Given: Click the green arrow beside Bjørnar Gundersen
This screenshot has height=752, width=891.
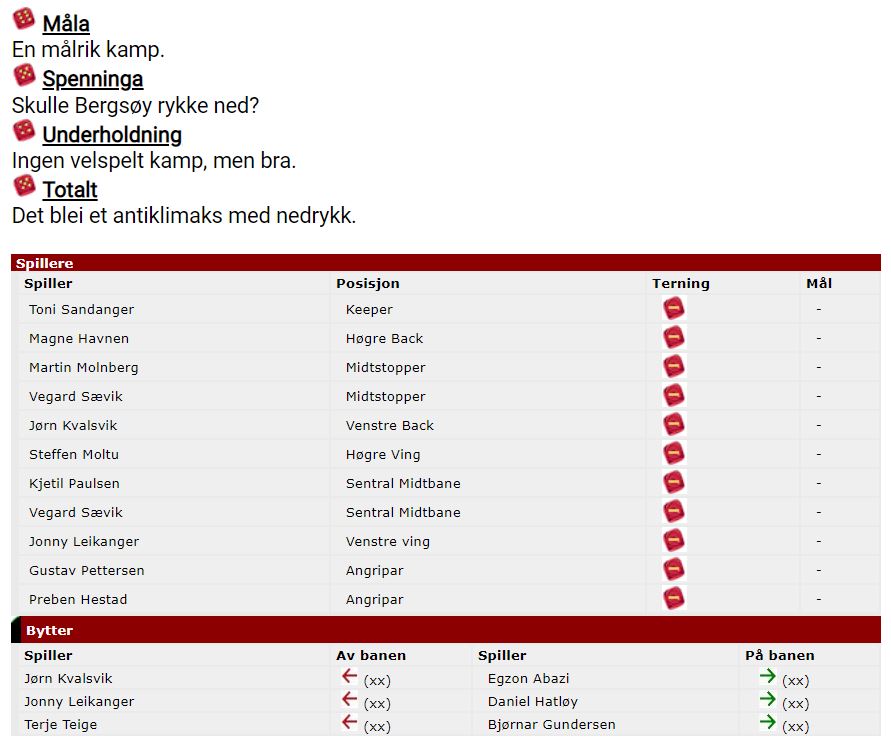Looking at the screenshot, I should pyautogui.click(x=768, y=723).
